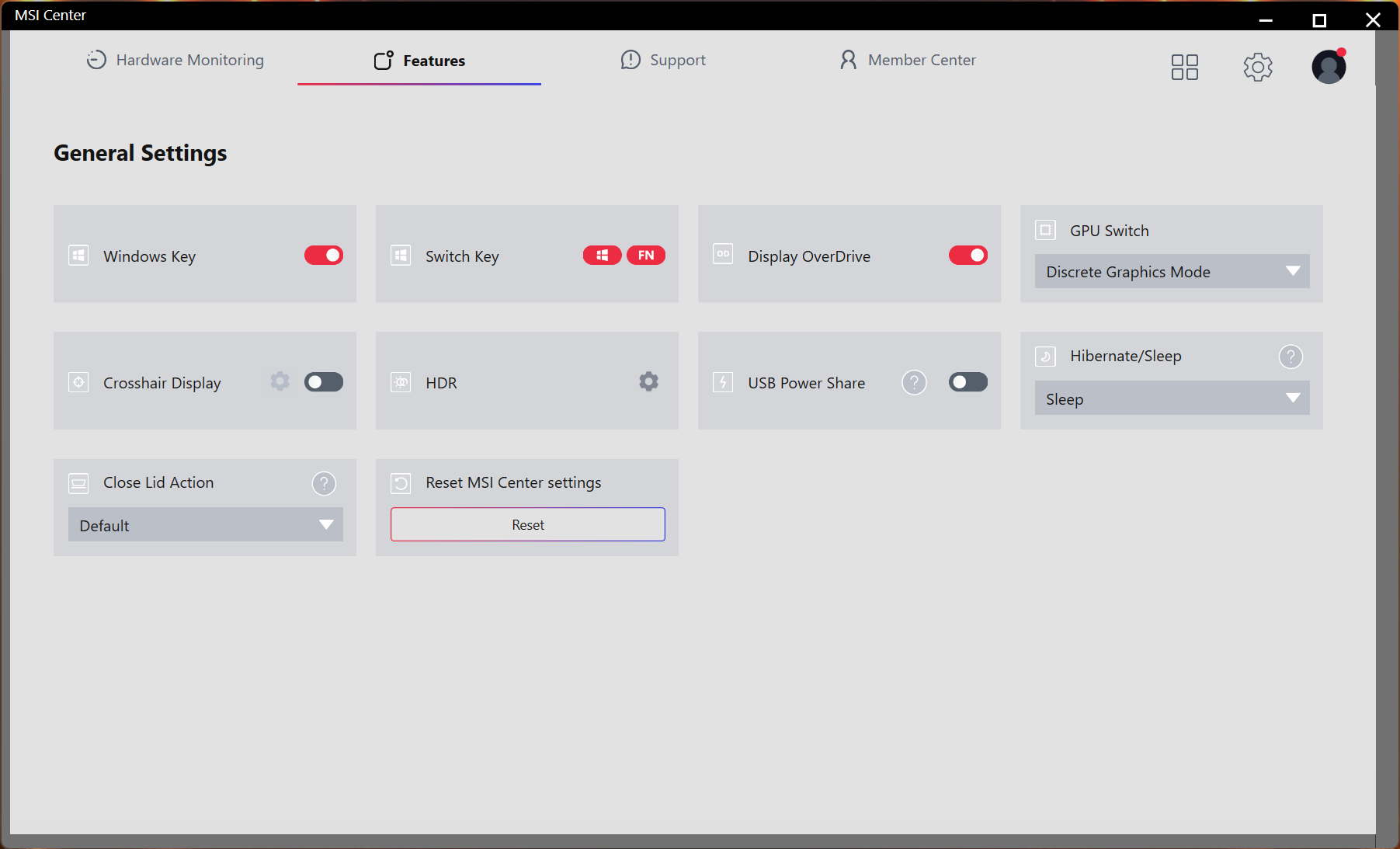Select FN option for Switch Key
The image size is (1400, 849).
[x=645, y=256]
